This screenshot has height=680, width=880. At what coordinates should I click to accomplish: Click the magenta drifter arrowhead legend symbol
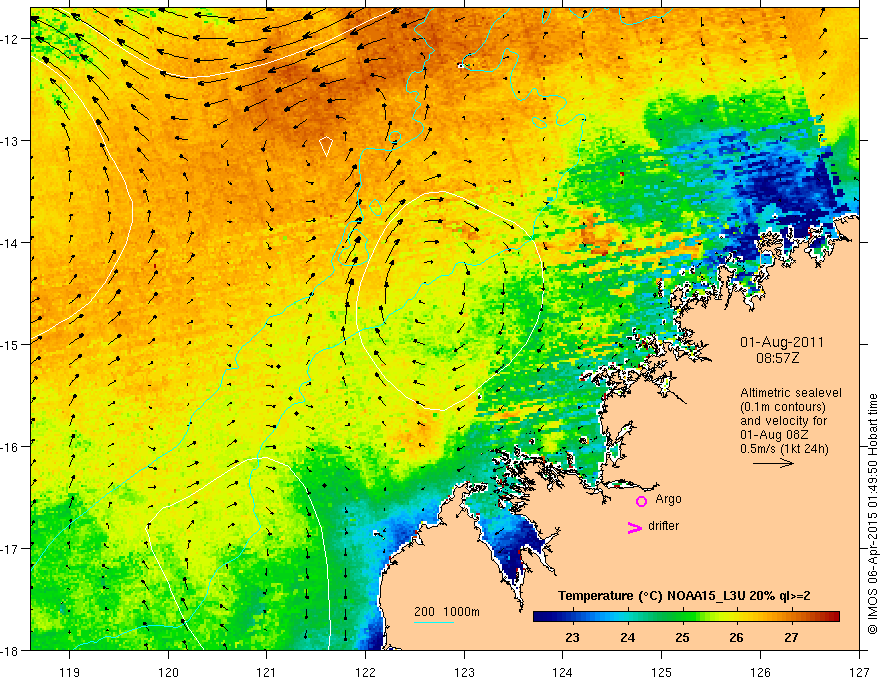pyautogui.click(x=634, y=527)
